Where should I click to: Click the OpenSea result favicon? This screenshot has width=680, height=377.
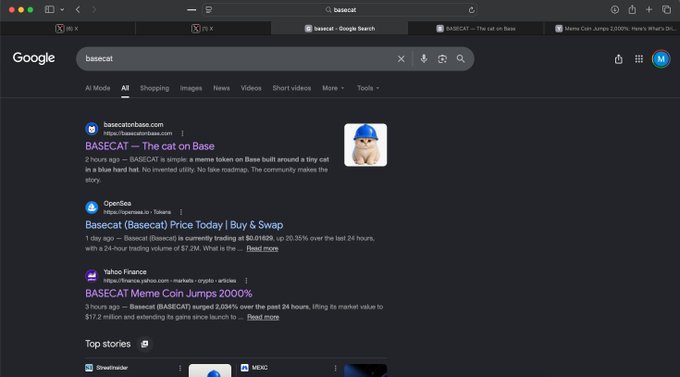pyautogui.click(x=92, y=207)
